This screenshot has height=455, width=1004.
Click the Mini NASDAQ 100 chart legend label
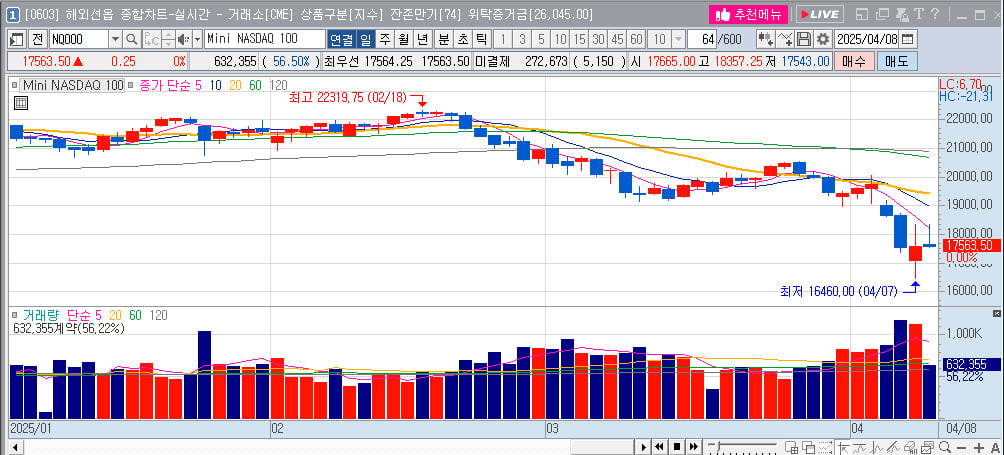pos(72,85)
